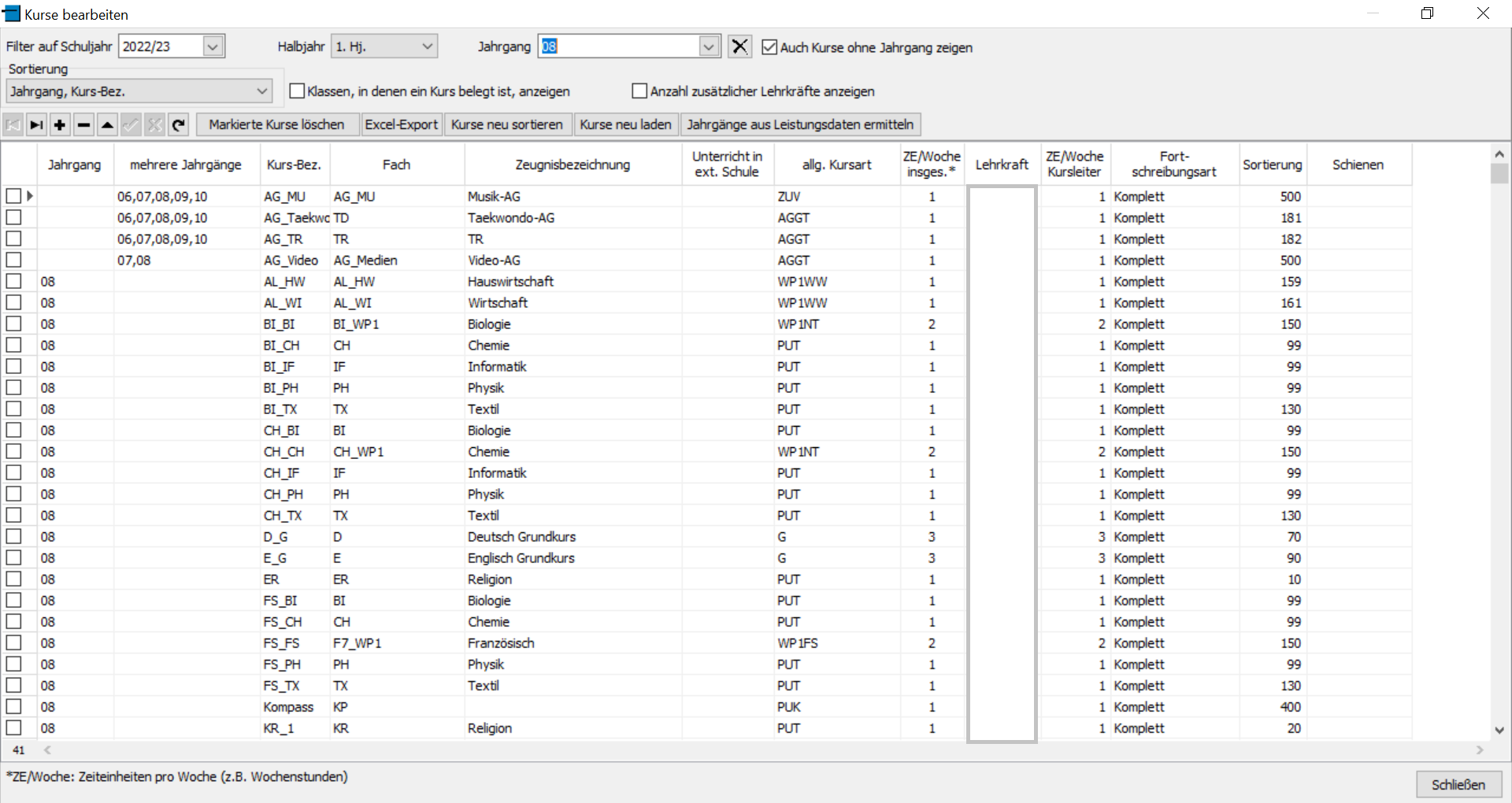Click Jahrgänge aus Leistungsdaten ermitteln
Screen dimensions: 1512x803
pyautogui.click(x=800, y=124)
